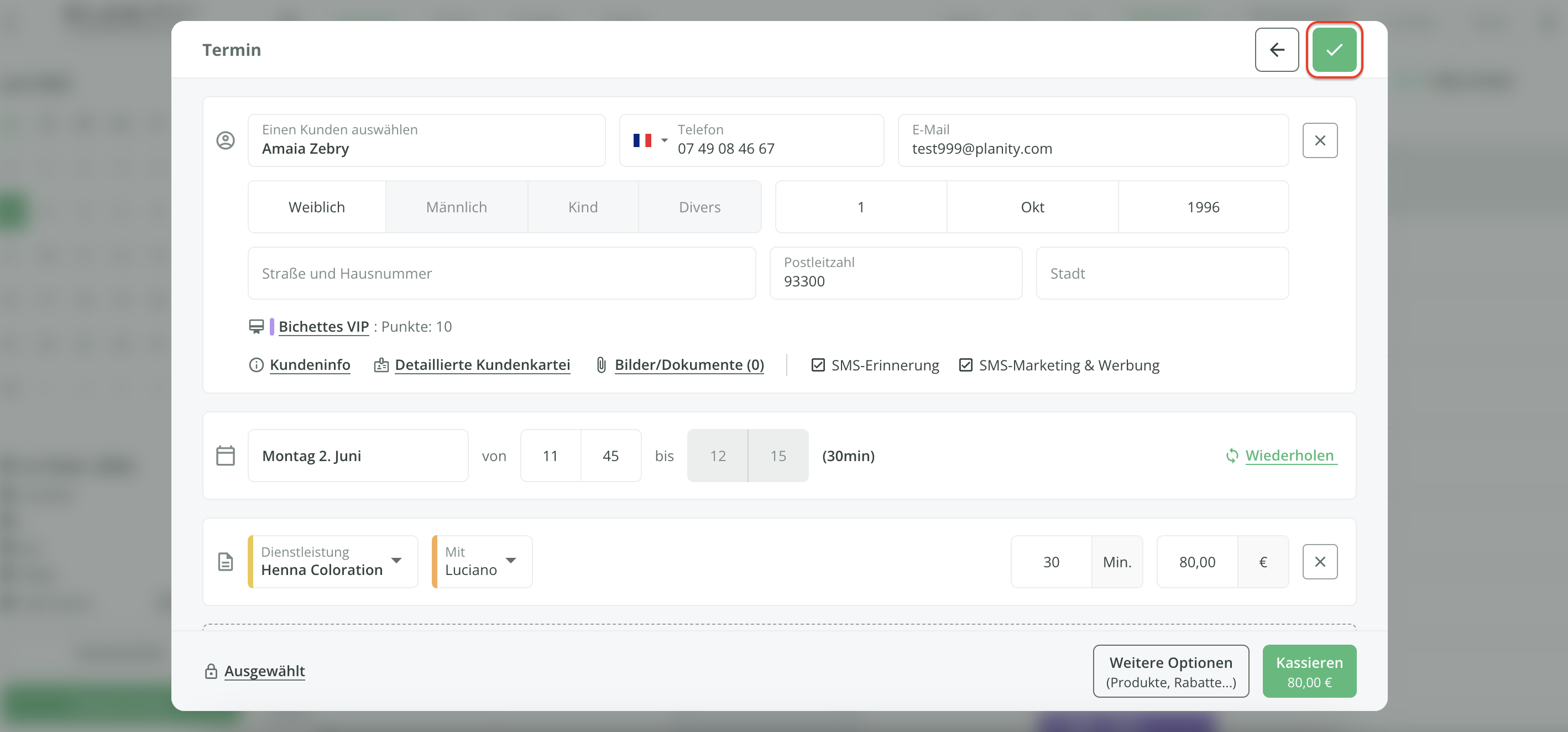Click the calendar icon beside date
Image resolution: width=1568 pixels, height=732 pixels.
[x=225, y=456]
